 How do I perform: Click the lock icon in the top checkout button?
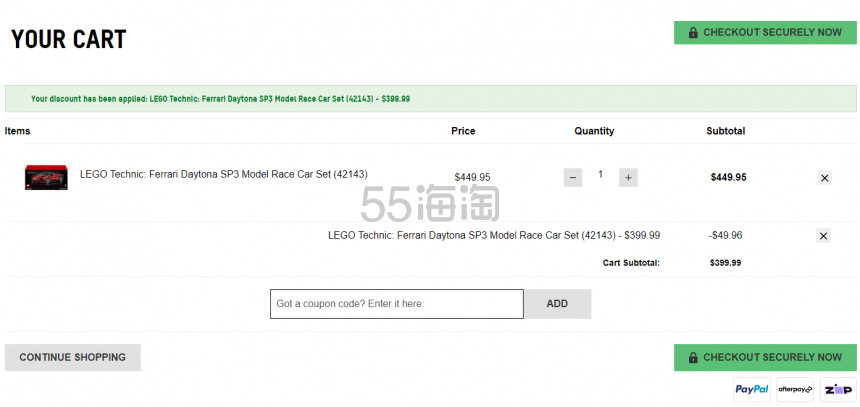[693, 33]
